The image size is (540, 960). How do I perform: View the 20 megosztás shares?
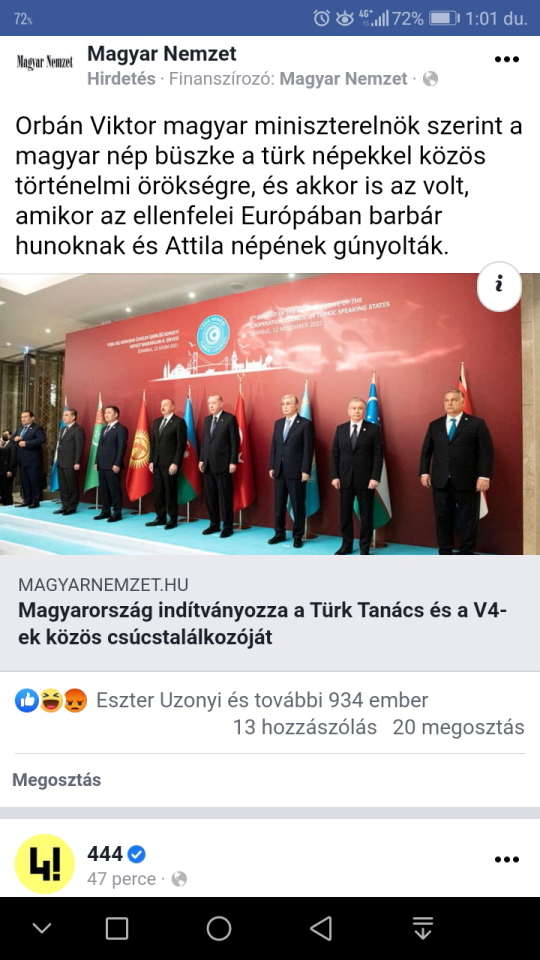click(x=459, y=727)
